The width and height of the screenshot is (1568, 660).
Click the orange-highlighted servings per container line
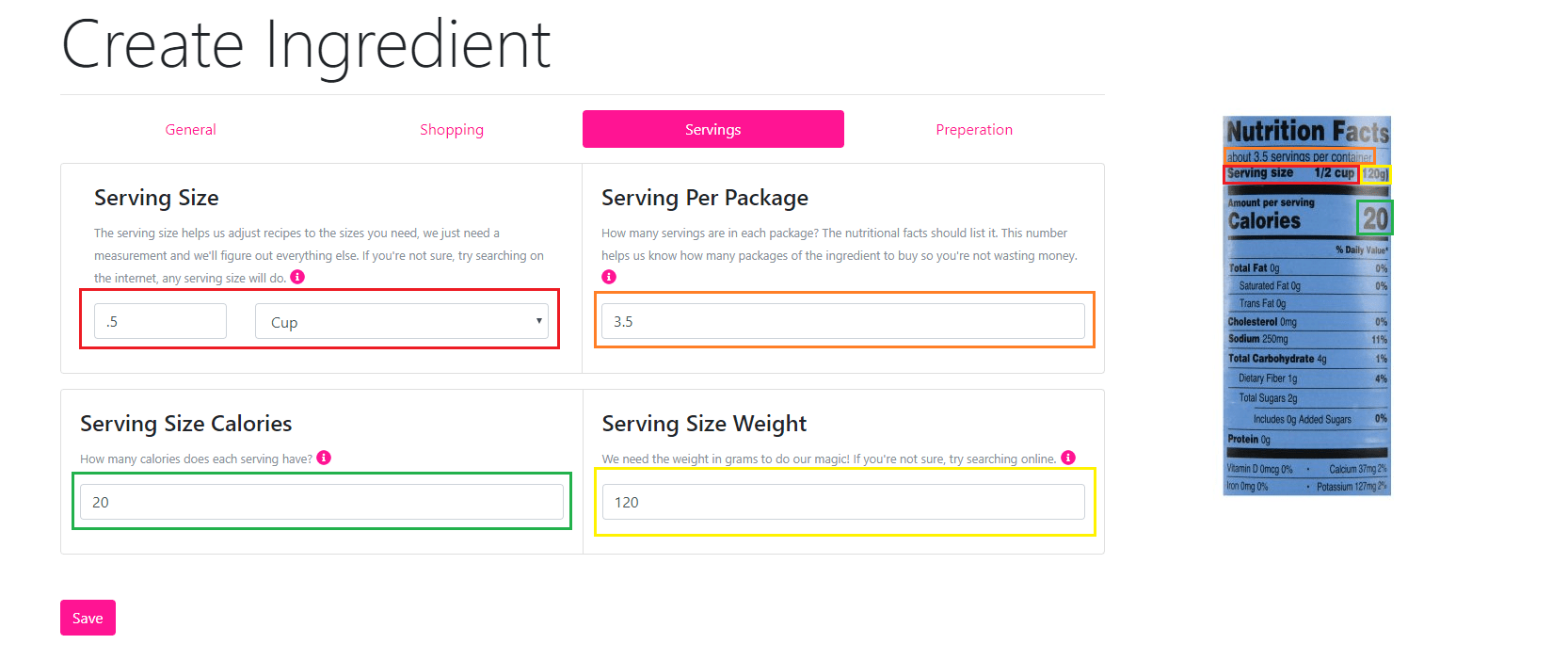tap(1299, 156)
